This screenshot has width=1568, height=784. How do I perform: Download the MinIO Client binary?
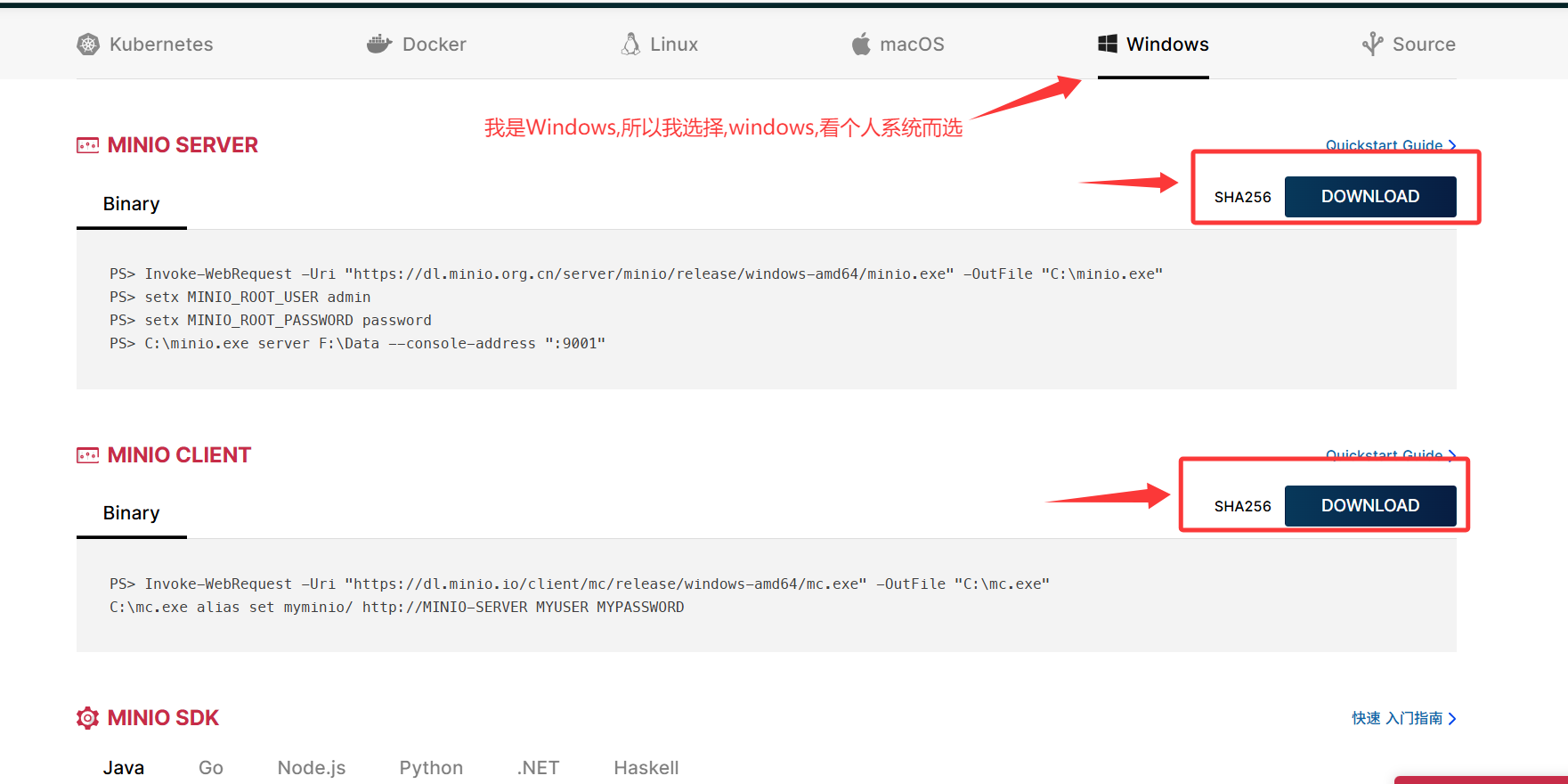click(x=1370, y=505)
